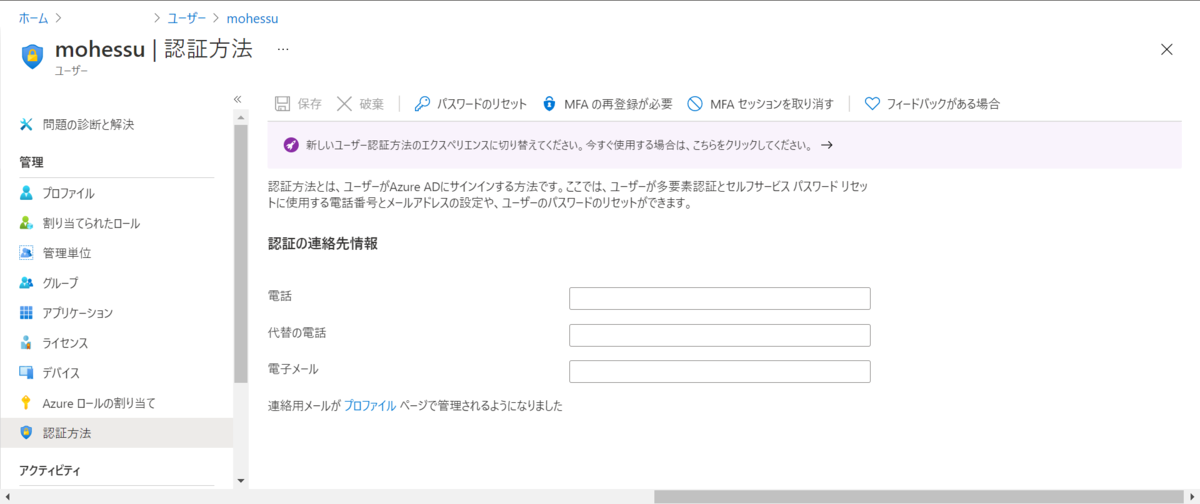Viewport: 1200px width, 504px height.
Task: Click the MFA re-registration shield icon
Action: (549, 103)
